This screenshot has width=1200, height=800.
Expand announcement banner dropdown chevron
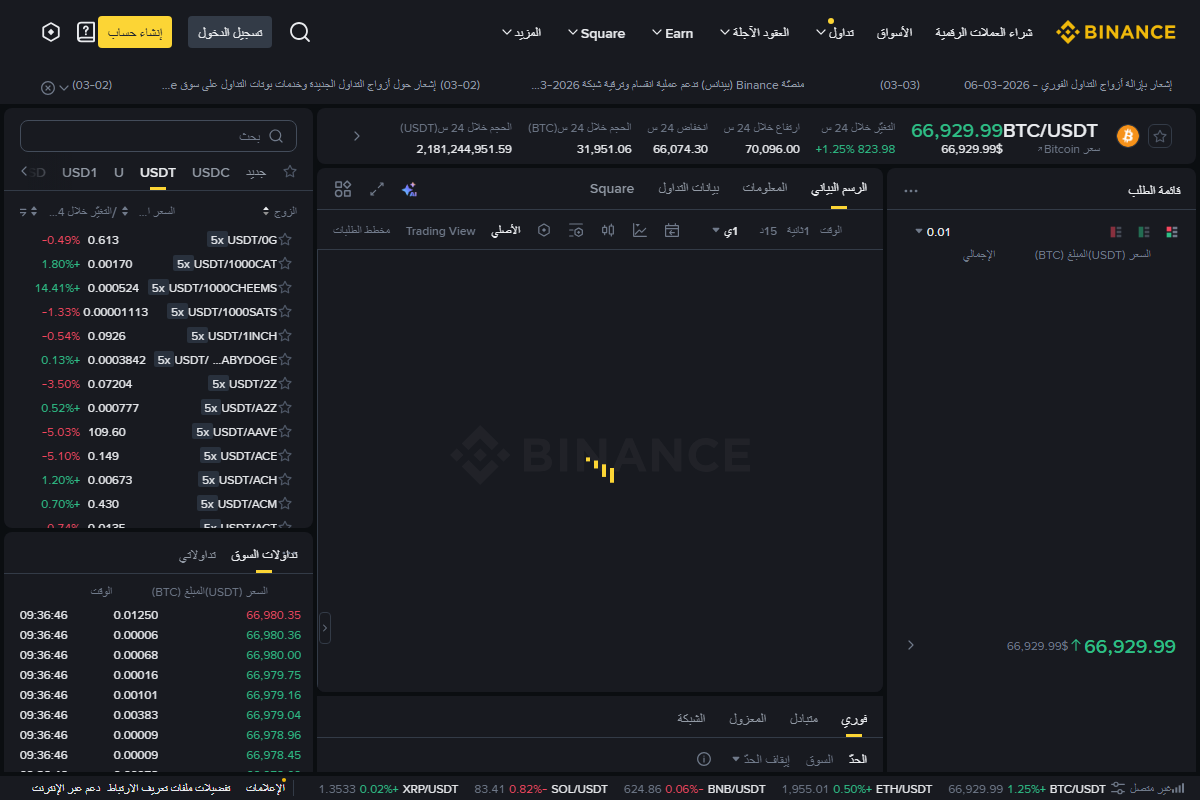tap(64, 87)
